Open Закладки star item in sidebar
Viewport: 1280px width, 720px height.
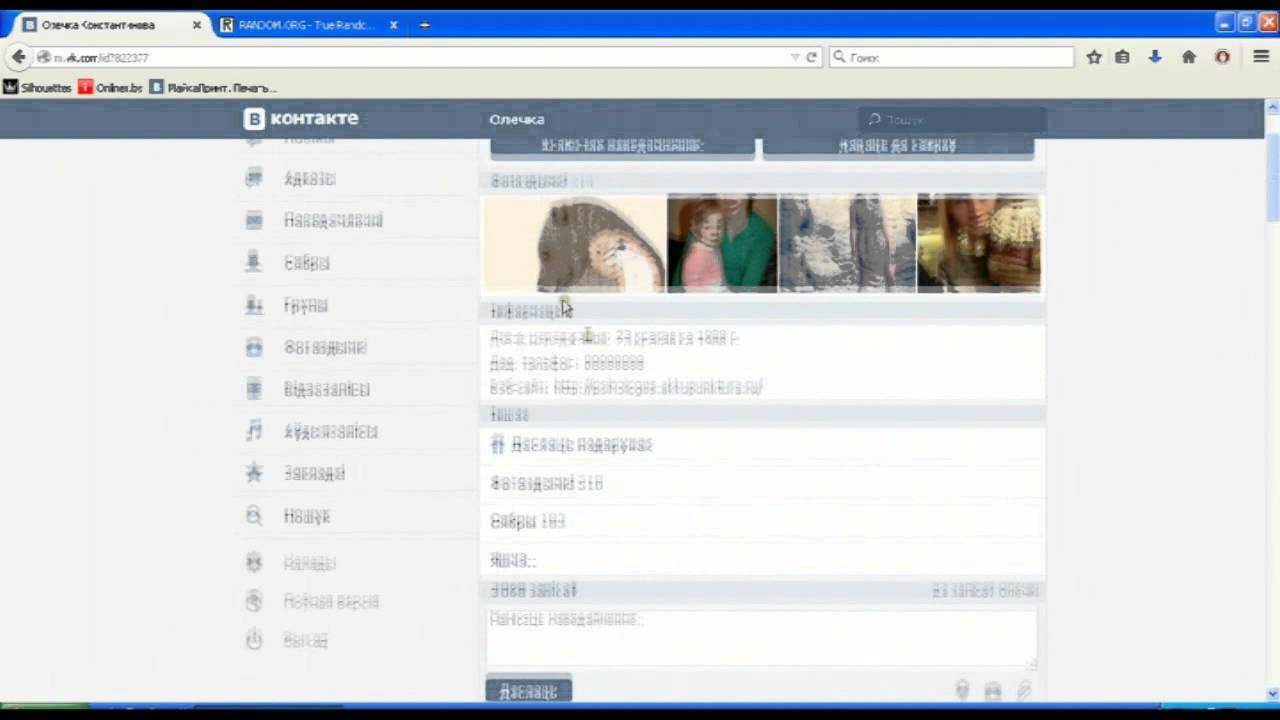pos(295,474)
